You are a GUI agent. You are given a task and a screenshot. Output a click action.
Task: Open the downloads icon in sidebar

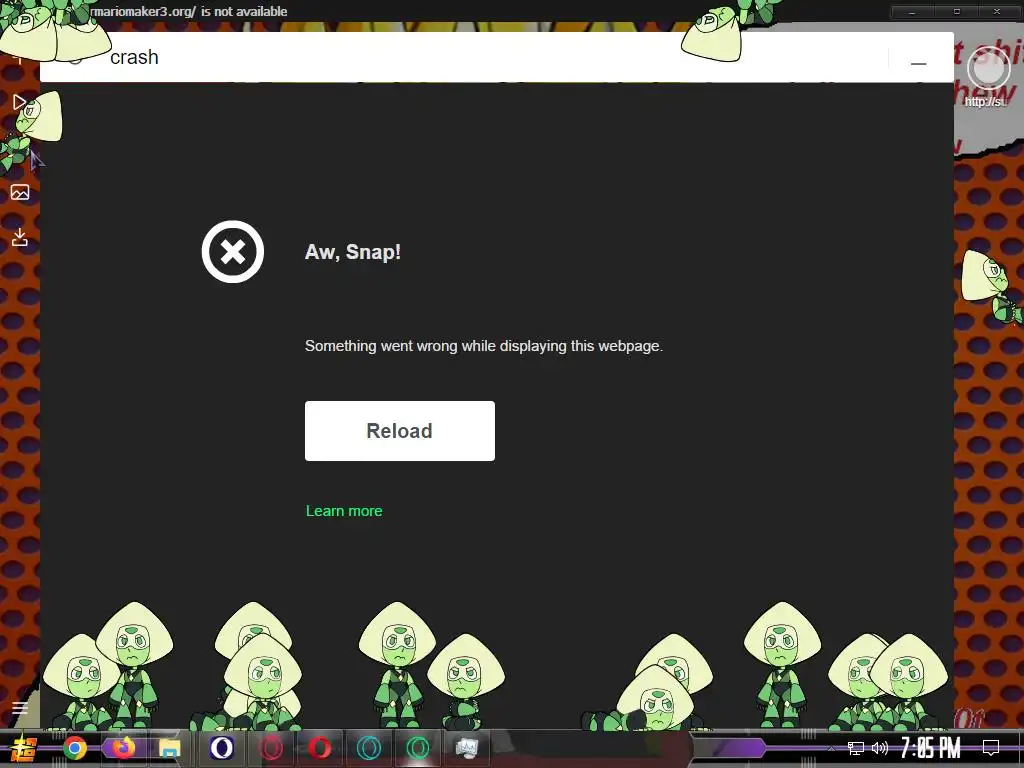pos(20,237)
